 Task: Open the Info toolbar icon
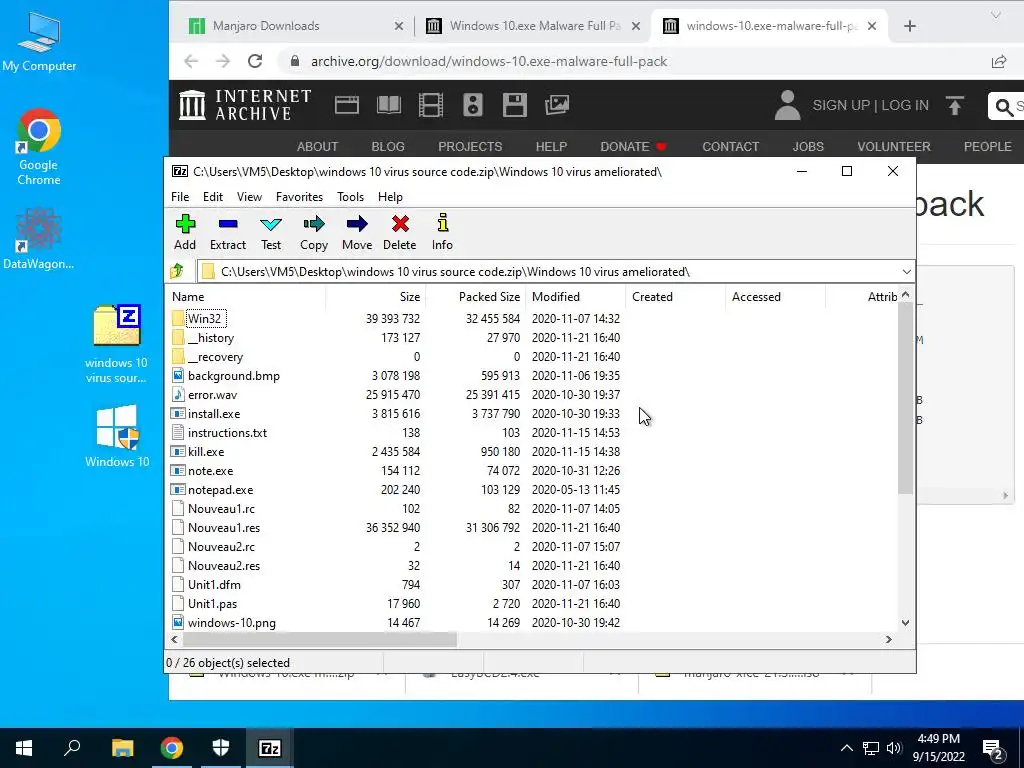click(442, 232)
